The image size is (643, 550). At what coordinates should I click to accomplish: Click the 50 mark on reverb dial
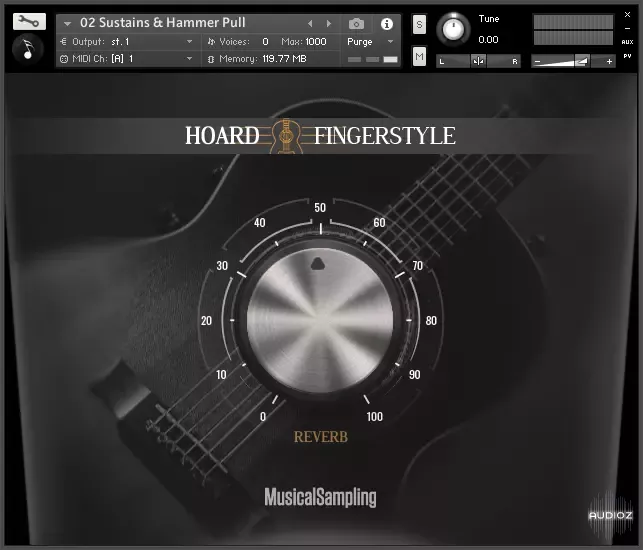point(320,208)
